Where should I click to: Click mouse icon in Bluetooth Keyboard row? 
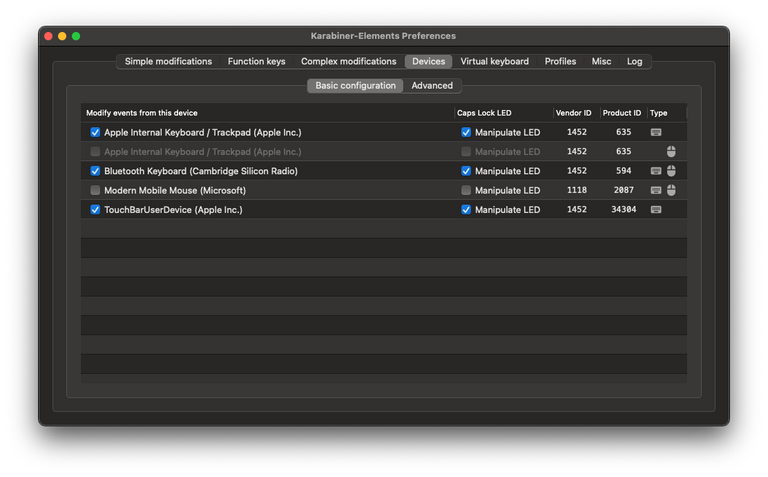[671, 170]
